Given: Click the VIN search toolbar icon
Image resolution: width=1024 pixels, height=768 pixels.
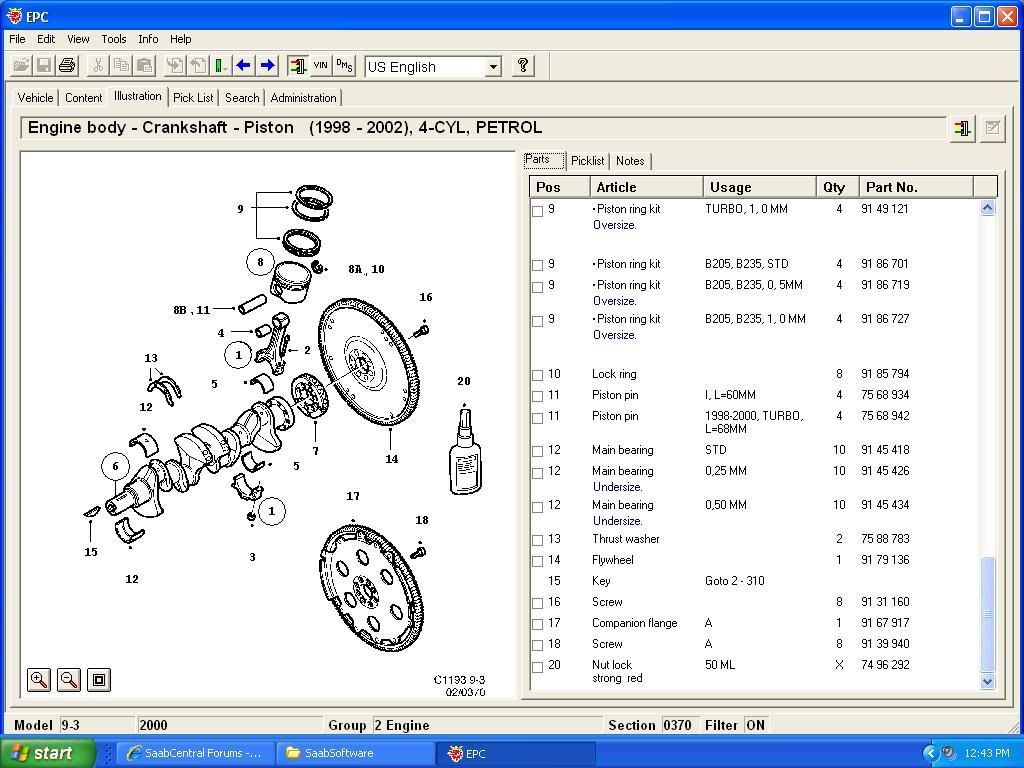Looking at the screenshot, I should (321, 66).
